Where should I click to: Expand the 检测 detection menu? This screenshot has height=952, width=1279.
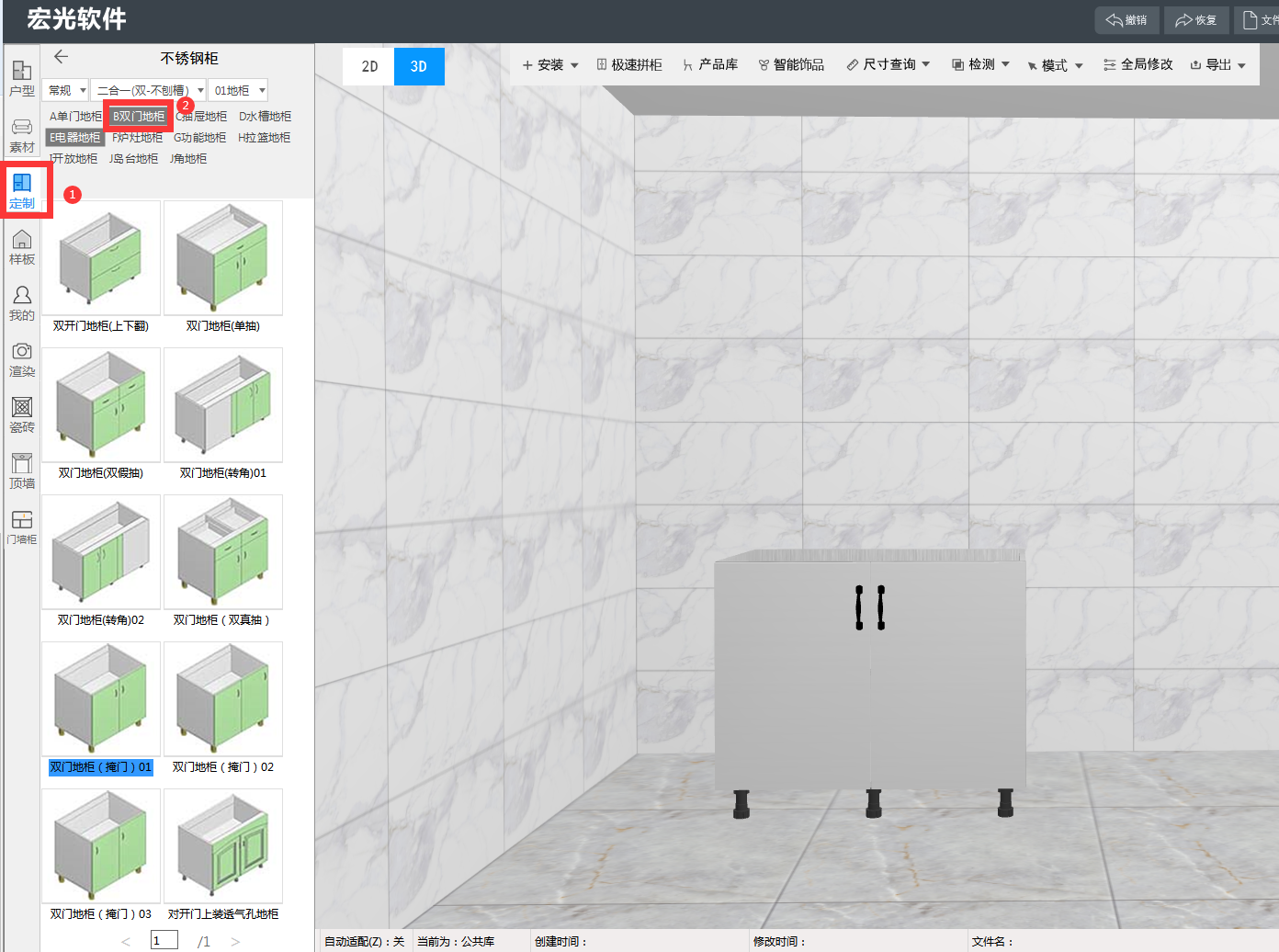pyautogui.click(x=980, y=64)
